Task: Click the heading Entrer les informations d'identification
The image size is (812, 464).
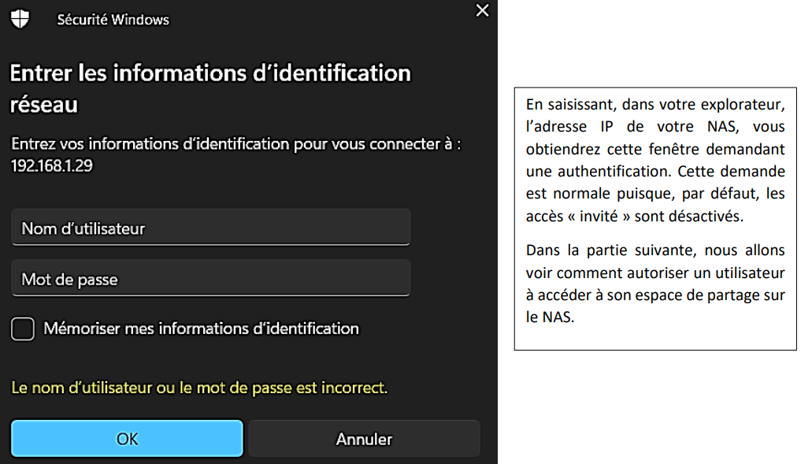Action: (210, 89)
